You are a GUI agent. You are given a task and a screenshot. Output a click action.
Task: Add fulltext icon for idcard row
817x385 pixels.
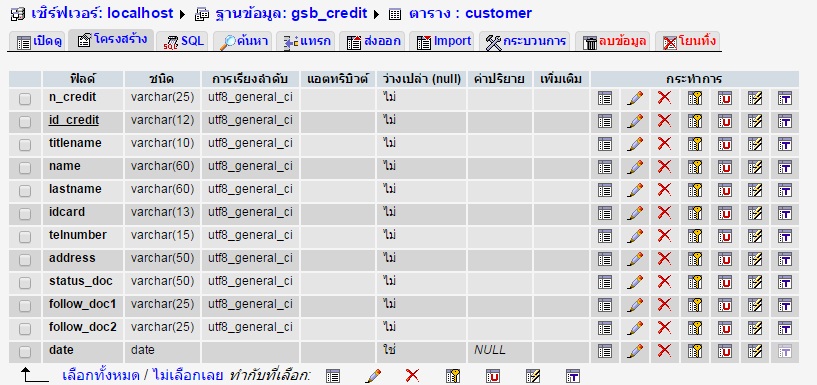coord(785,213)
